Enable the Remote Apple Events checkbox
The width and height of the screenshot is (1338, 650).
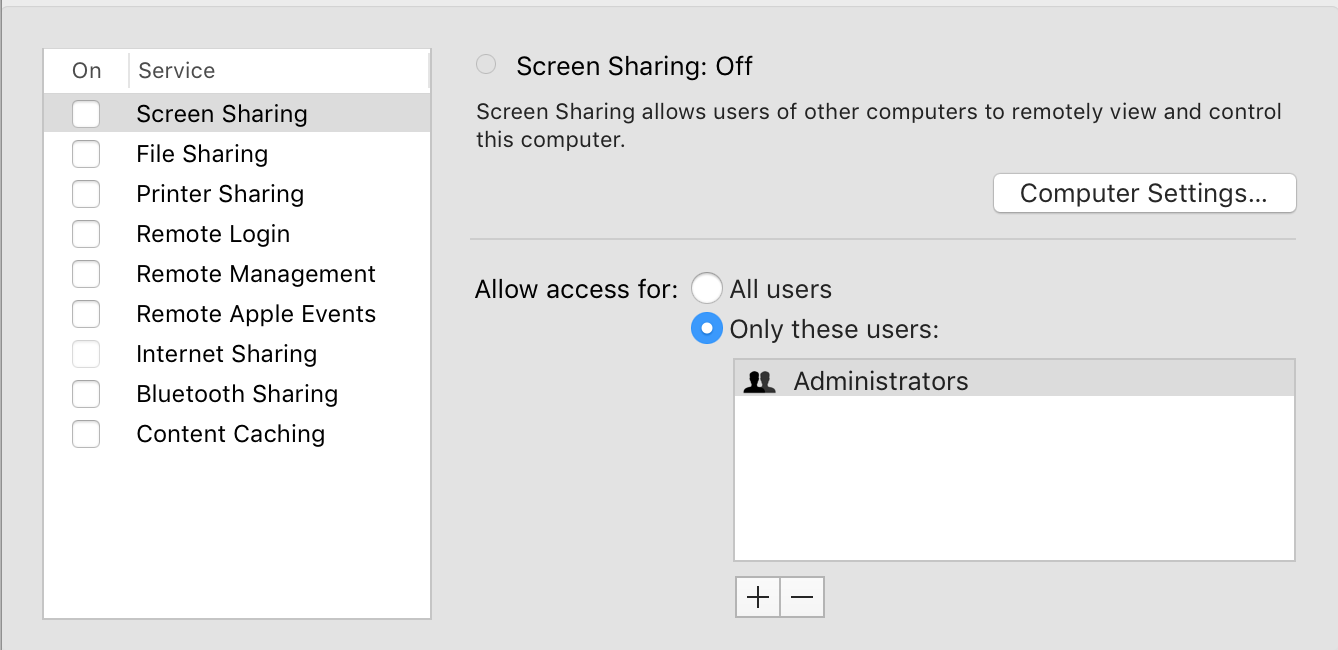[86, 314]
